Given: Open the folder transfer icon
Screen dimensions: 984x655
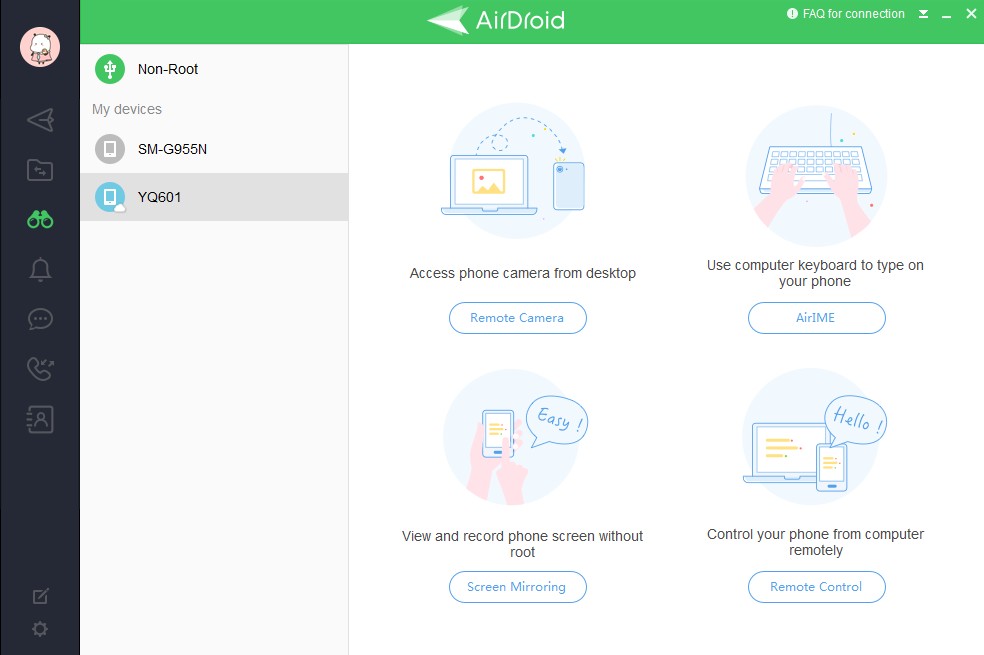Looking at the screenshot, I should tap(39, 170).
